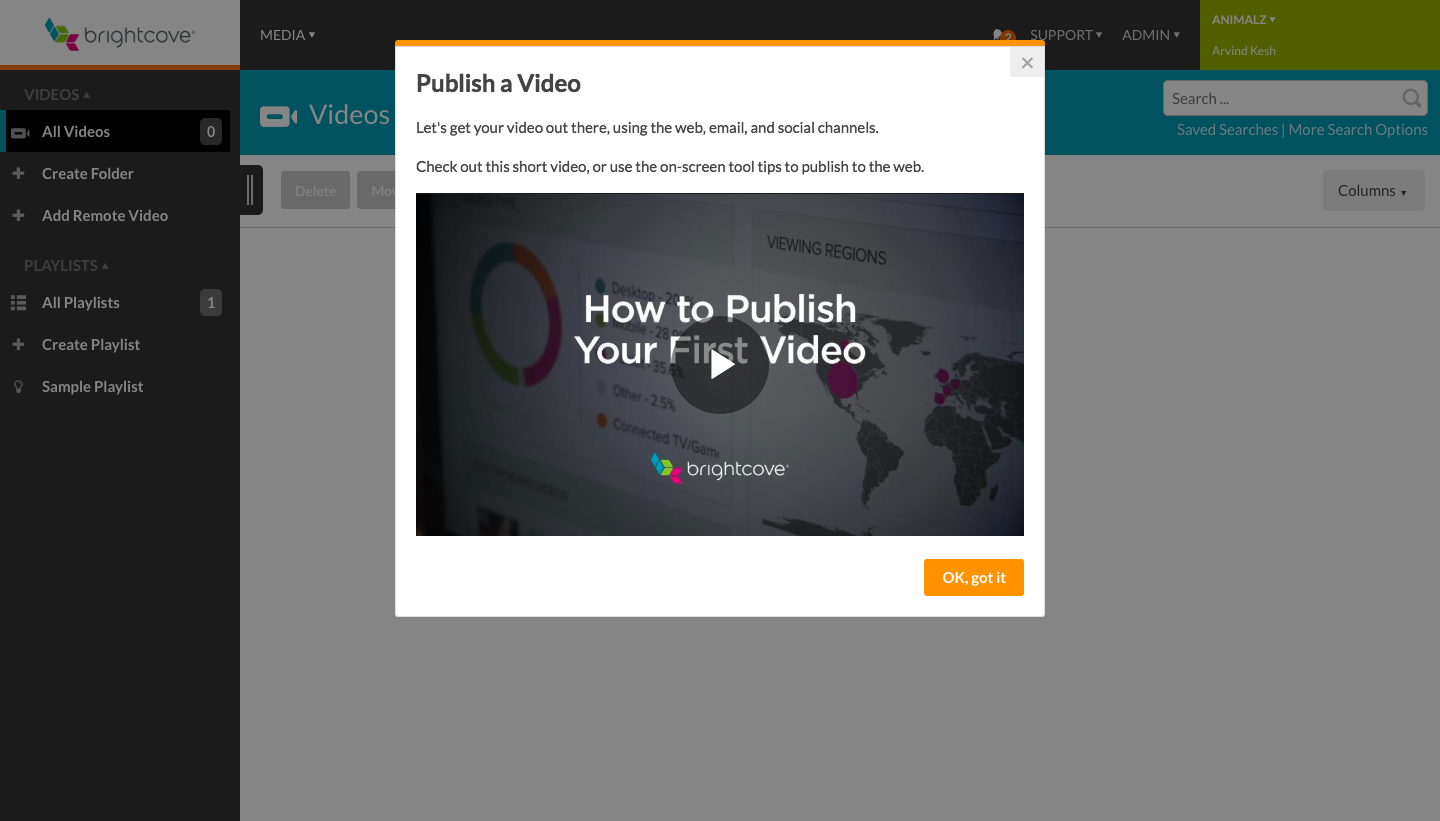This screenshot has height=821, width=1440.
Task: Click the All Playlists list icon
Action: click(18, 302)
